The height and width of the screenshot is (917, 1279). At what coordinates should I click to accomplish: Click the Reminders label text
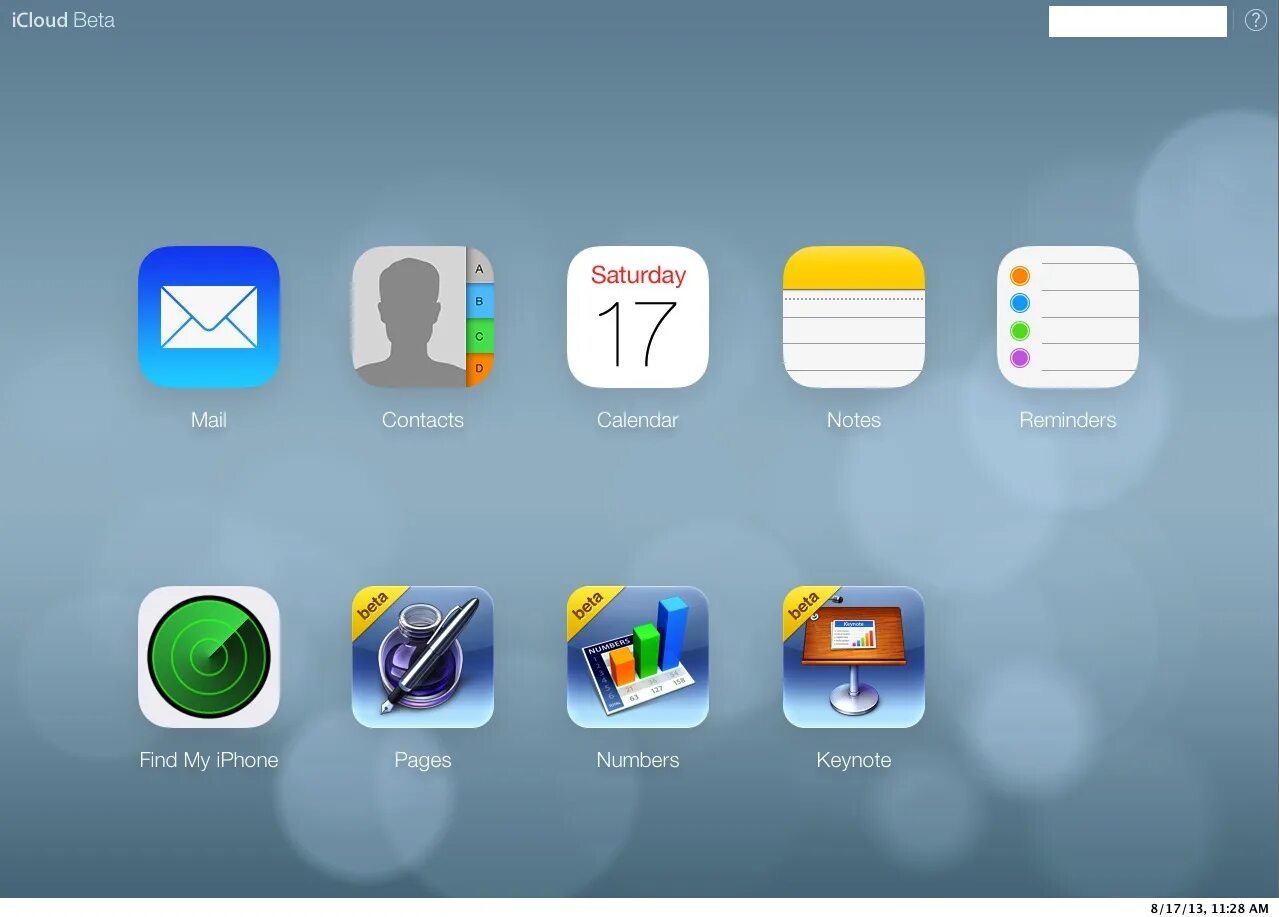pos(1068,420)
